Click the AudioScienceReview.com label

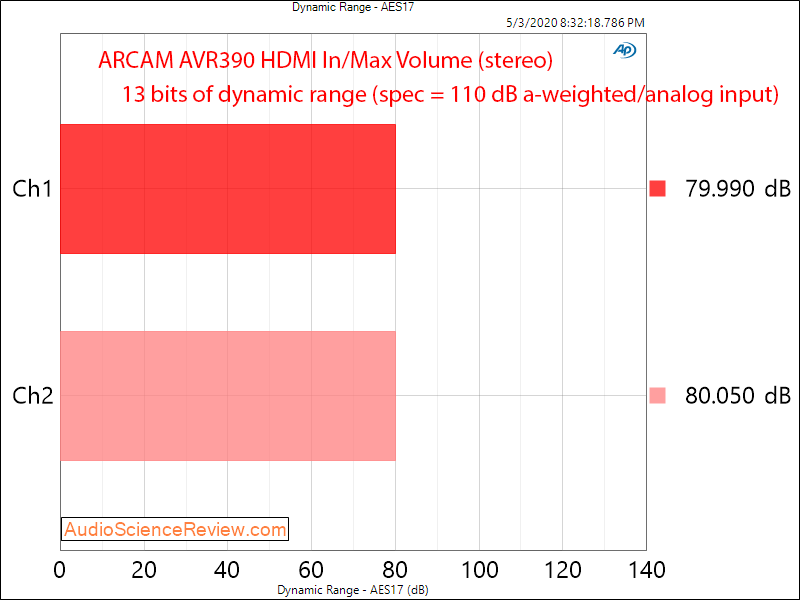(x=175, y=529)
